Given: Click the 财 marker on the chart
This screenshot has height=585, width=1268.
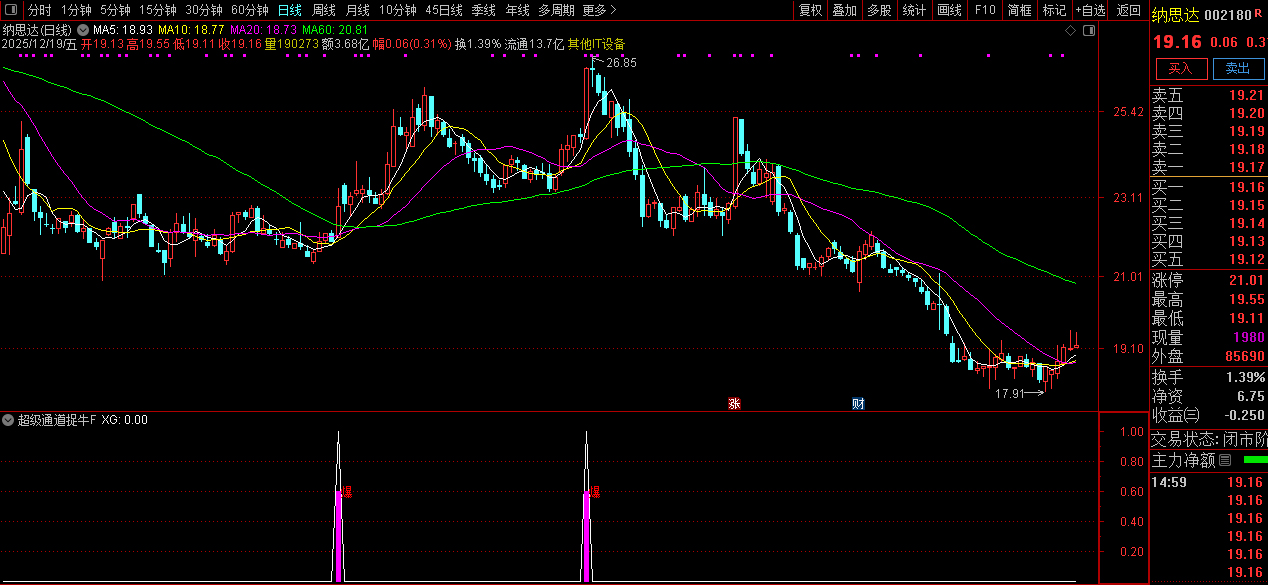Looking at the screenshot, I should coord(858,404).
